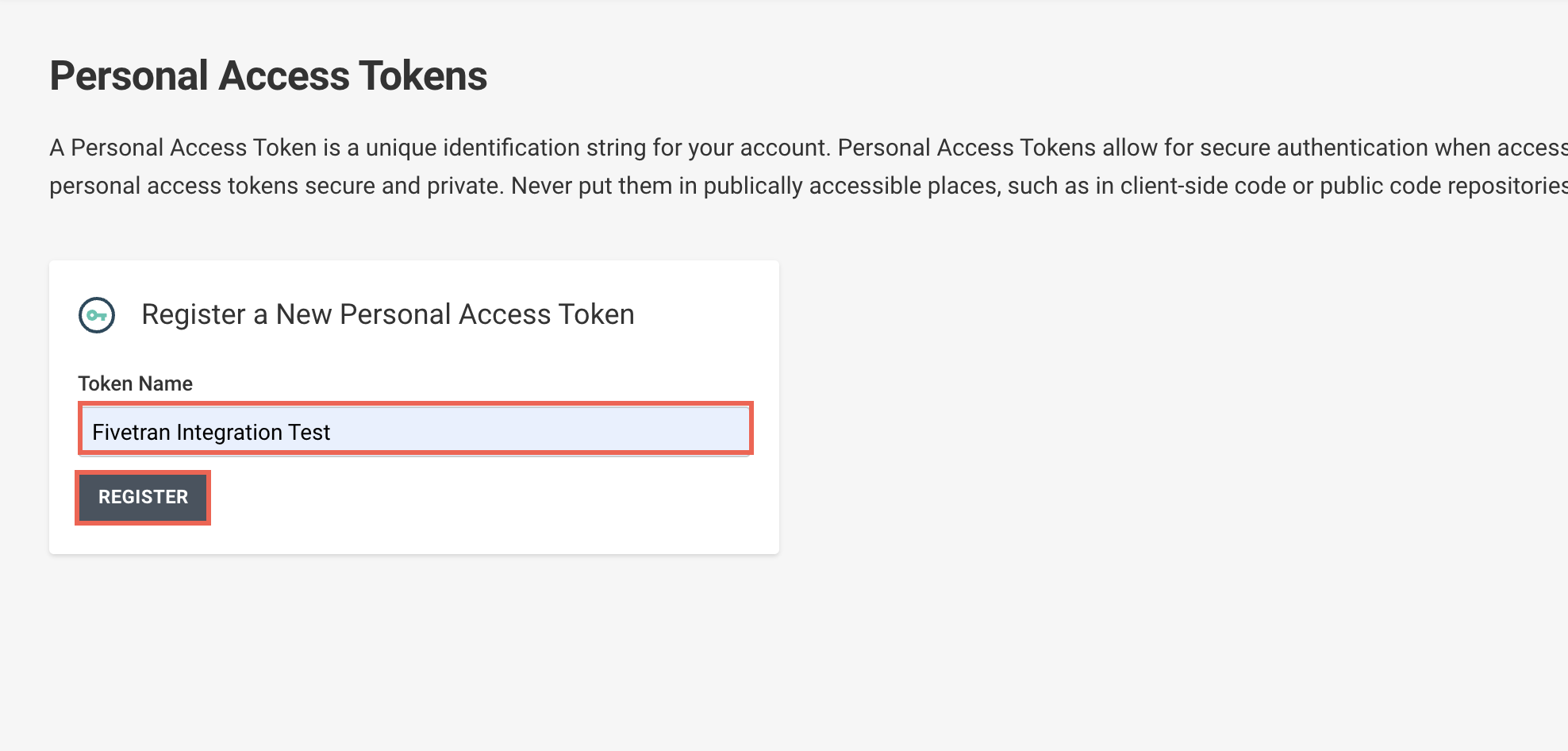The height and width of the screenshot is (751, 1568).
Task: Click the Register a New Personal Access Token title
Action: pyautogui.click(x=387, y=314)
